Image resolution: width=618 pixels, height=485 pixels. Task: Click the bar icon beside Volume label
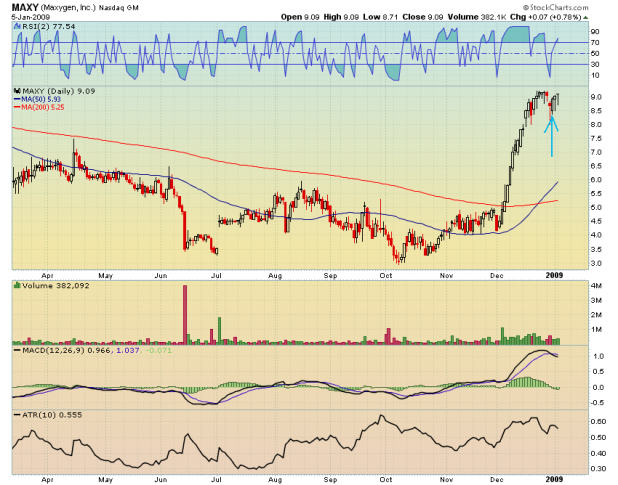(x=17, y=285)
